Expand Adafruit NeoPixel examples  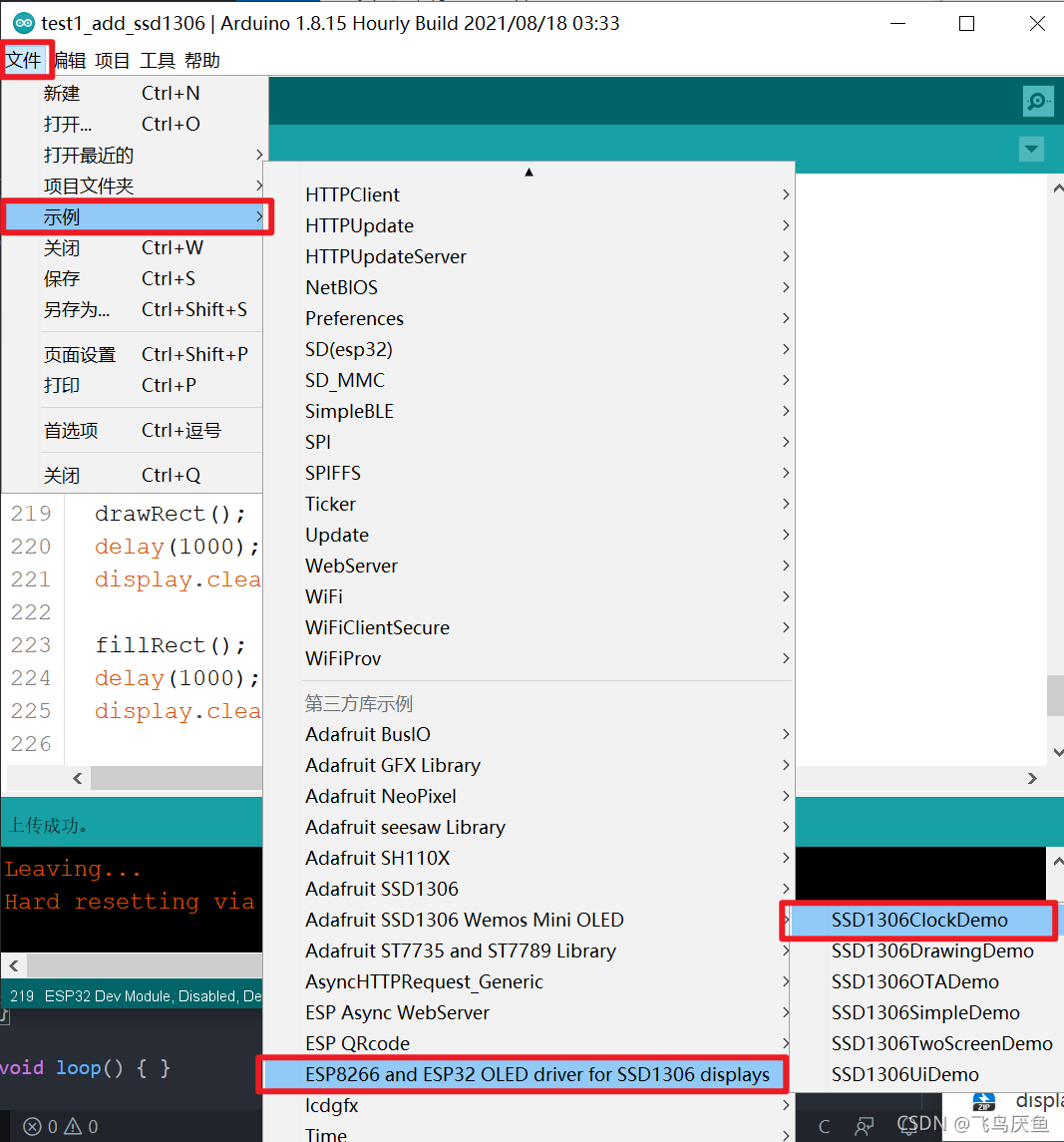click(x=529, y=796)
